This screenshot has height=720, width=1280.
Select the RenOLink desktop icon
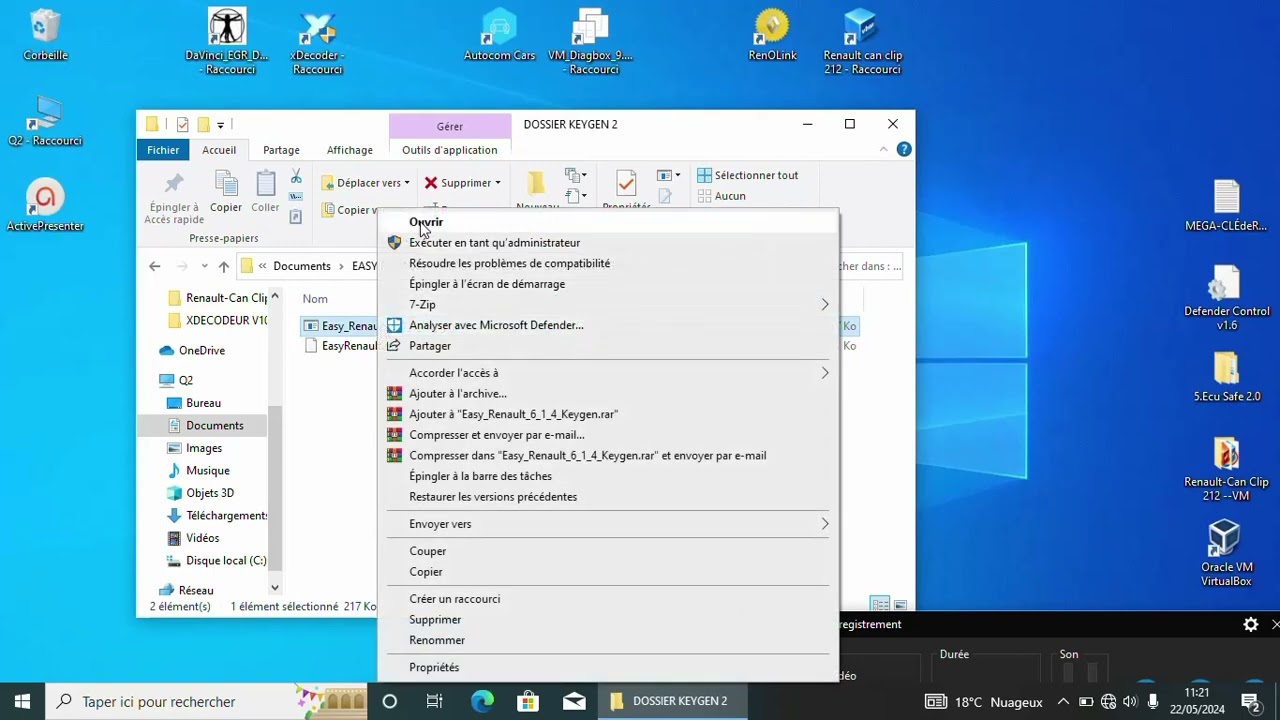pyautogui.click(x=772, y=34)
